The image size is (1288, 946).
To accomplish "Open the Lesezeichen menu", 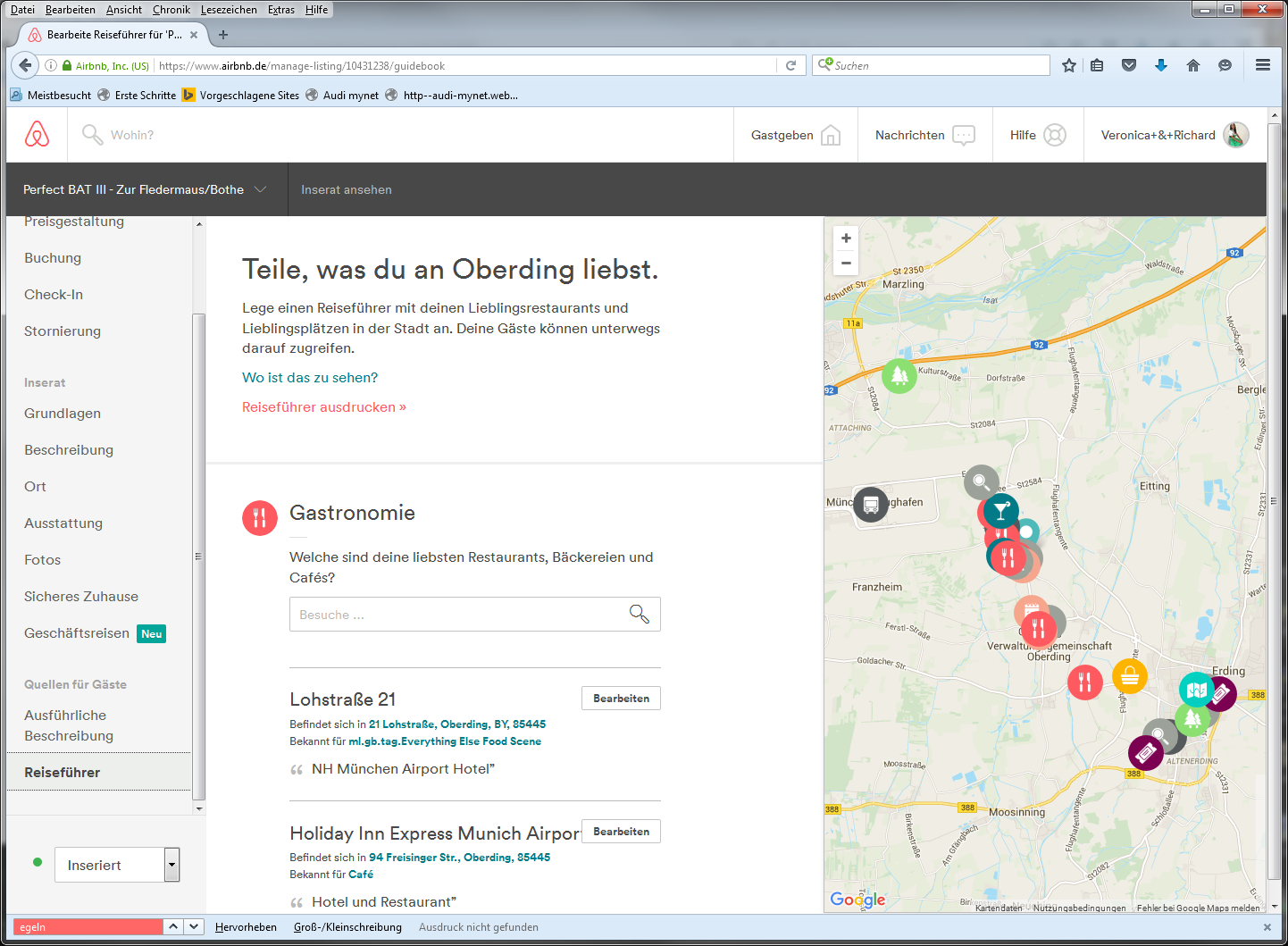I will (x=229, y=10).
